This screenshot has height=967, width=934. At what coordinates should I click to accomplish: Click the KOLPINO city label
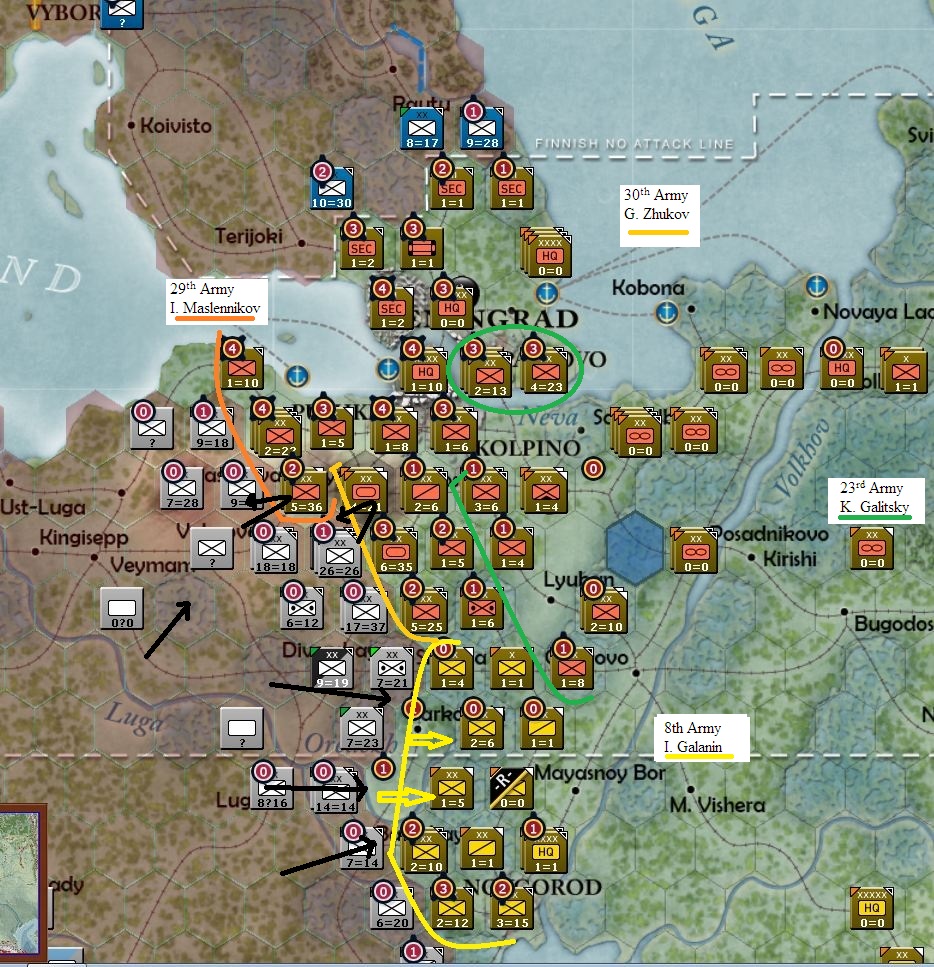tap(528, 448)
